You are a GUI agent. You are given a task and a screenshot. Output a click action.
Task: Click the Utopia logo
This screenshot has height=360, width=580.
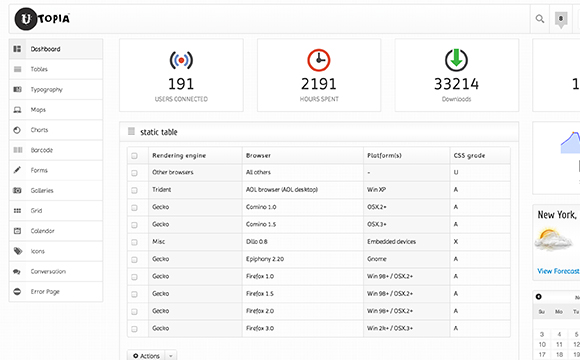pyautogui.click(x=42, y=19)
